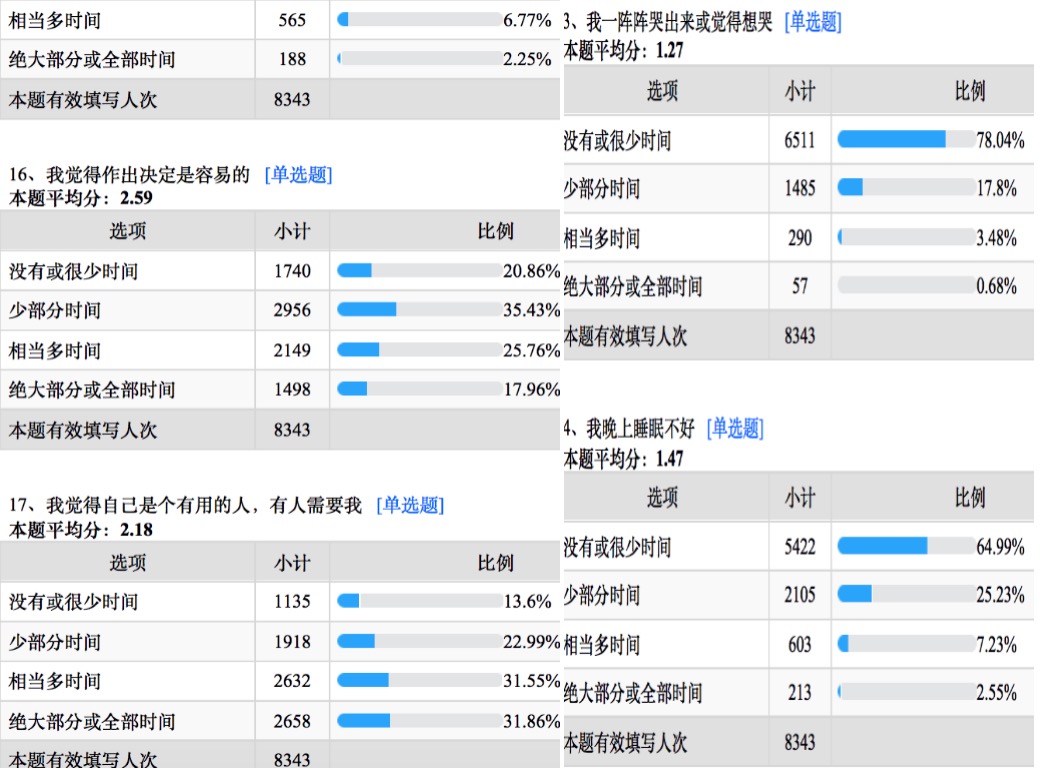Click the 小计 header in the sleep question table
1040x770 pixels.
[x=800, y=497]
